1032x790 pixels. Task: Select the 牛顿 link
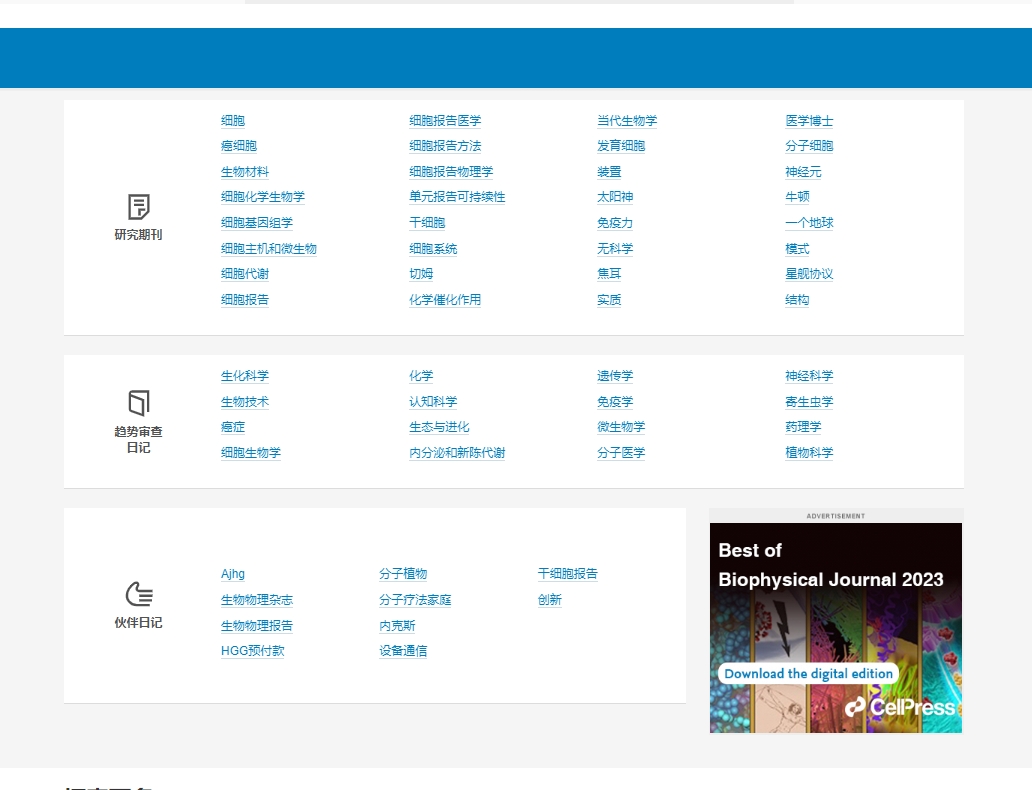[x=797, y=197]
